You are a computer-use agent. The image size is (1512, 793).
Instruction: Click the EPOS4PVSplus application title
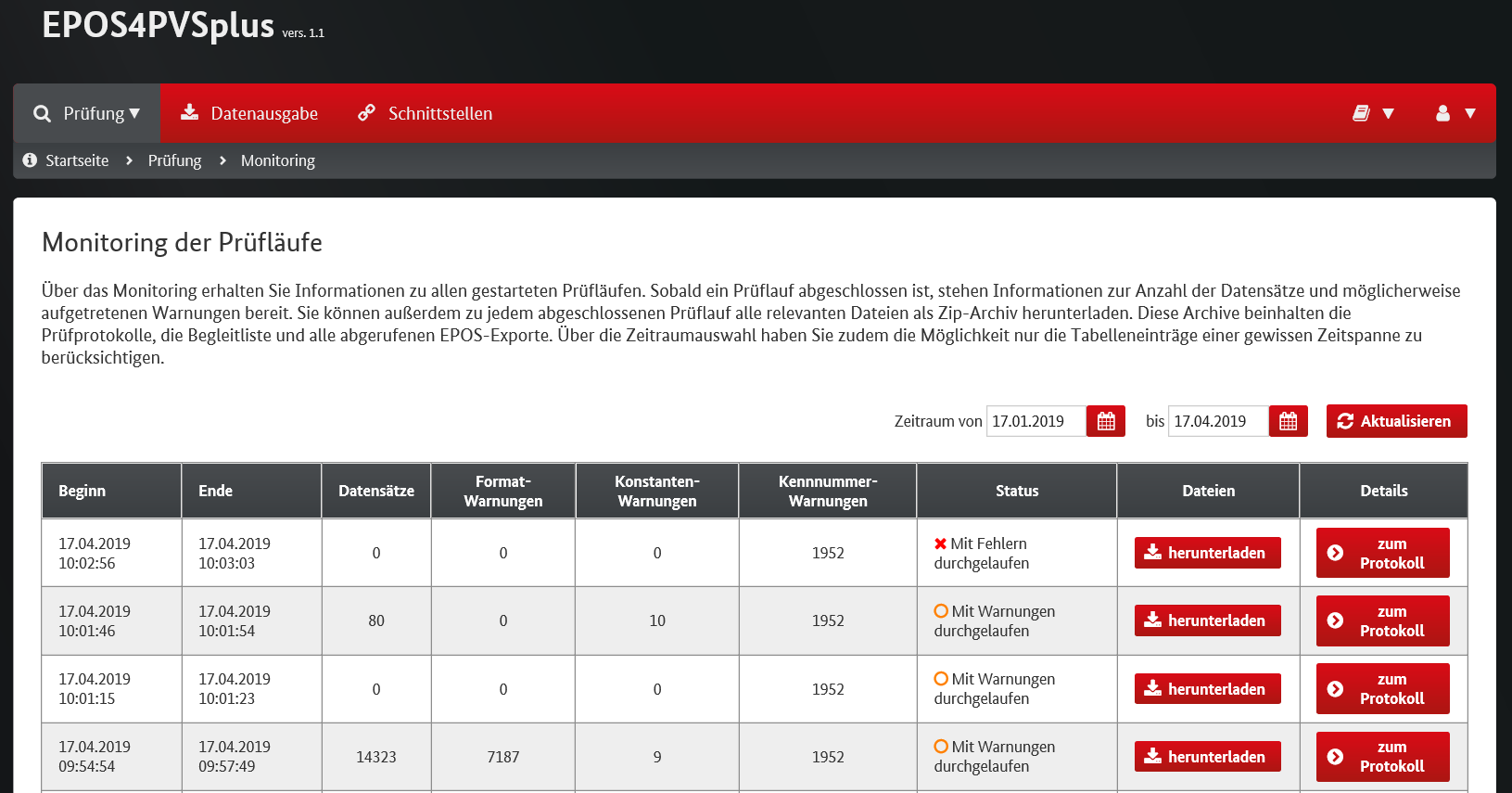coord(158,25)
